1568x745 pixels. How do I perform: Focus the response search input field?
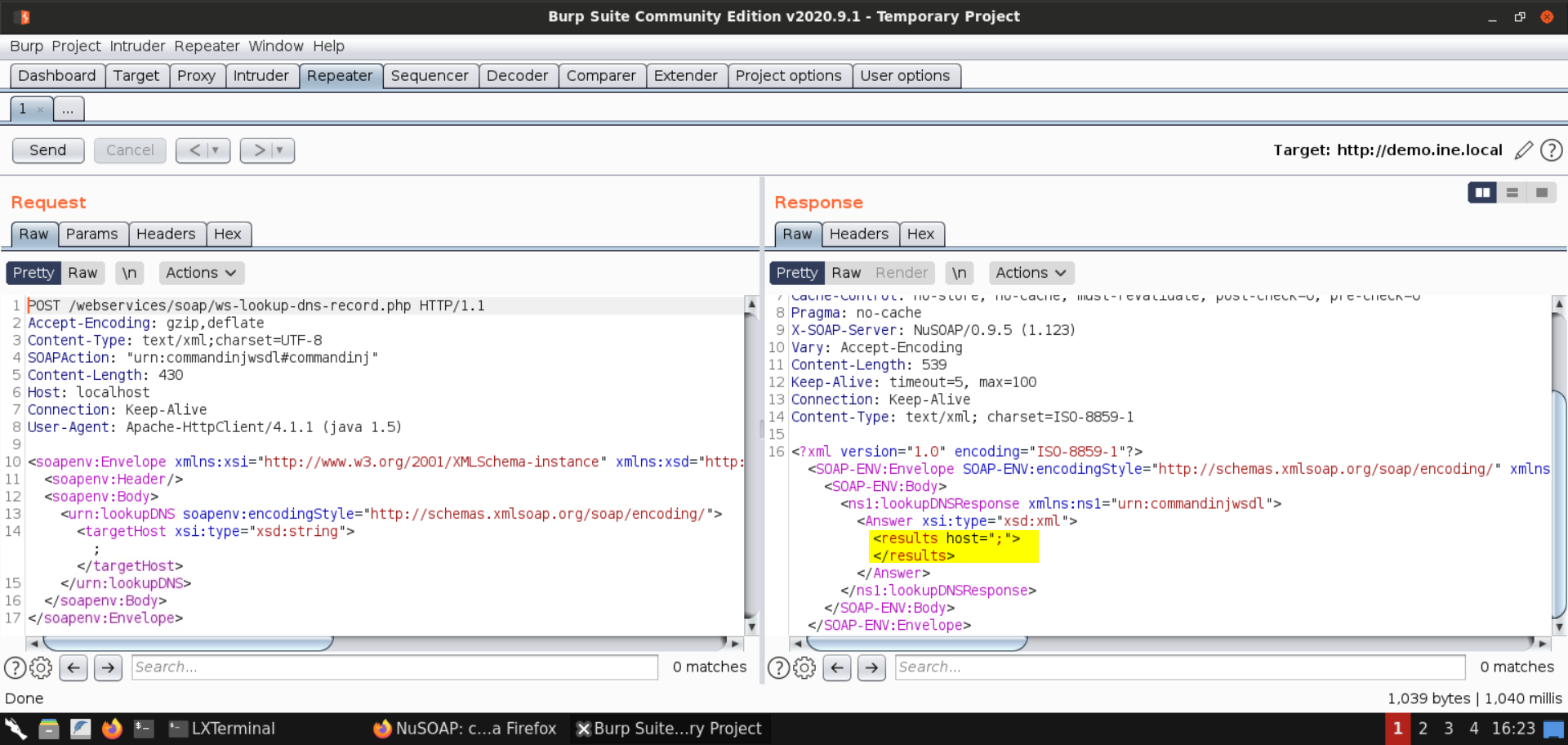tap(1179, 667)
